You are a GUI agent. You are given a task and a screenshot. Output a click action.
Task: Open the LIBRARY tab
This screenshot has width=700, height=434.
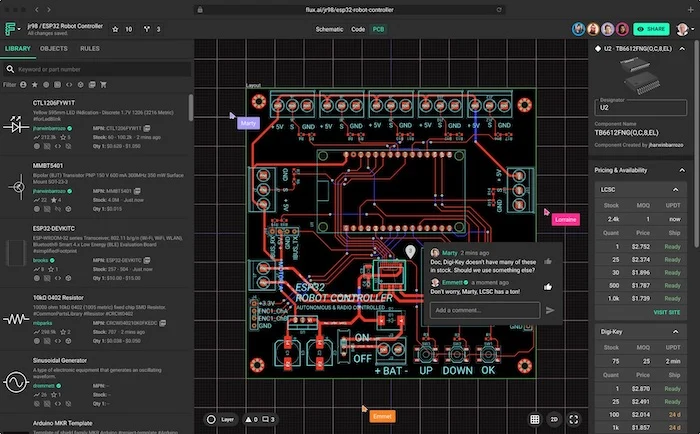pyautogui.click(x=18, y=48)
